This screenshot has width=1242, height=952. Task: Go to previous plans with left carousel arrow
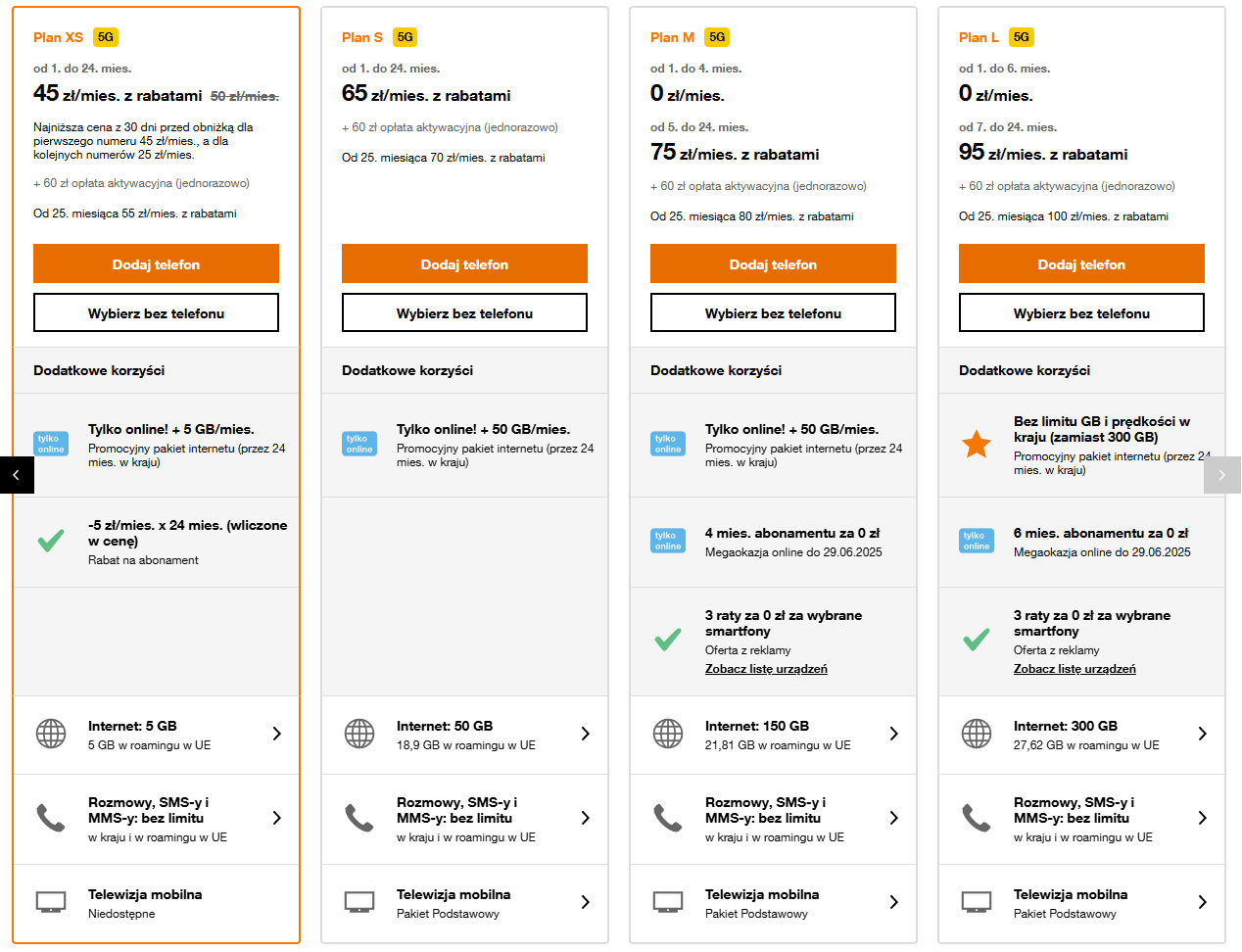[x=17, y=475]
